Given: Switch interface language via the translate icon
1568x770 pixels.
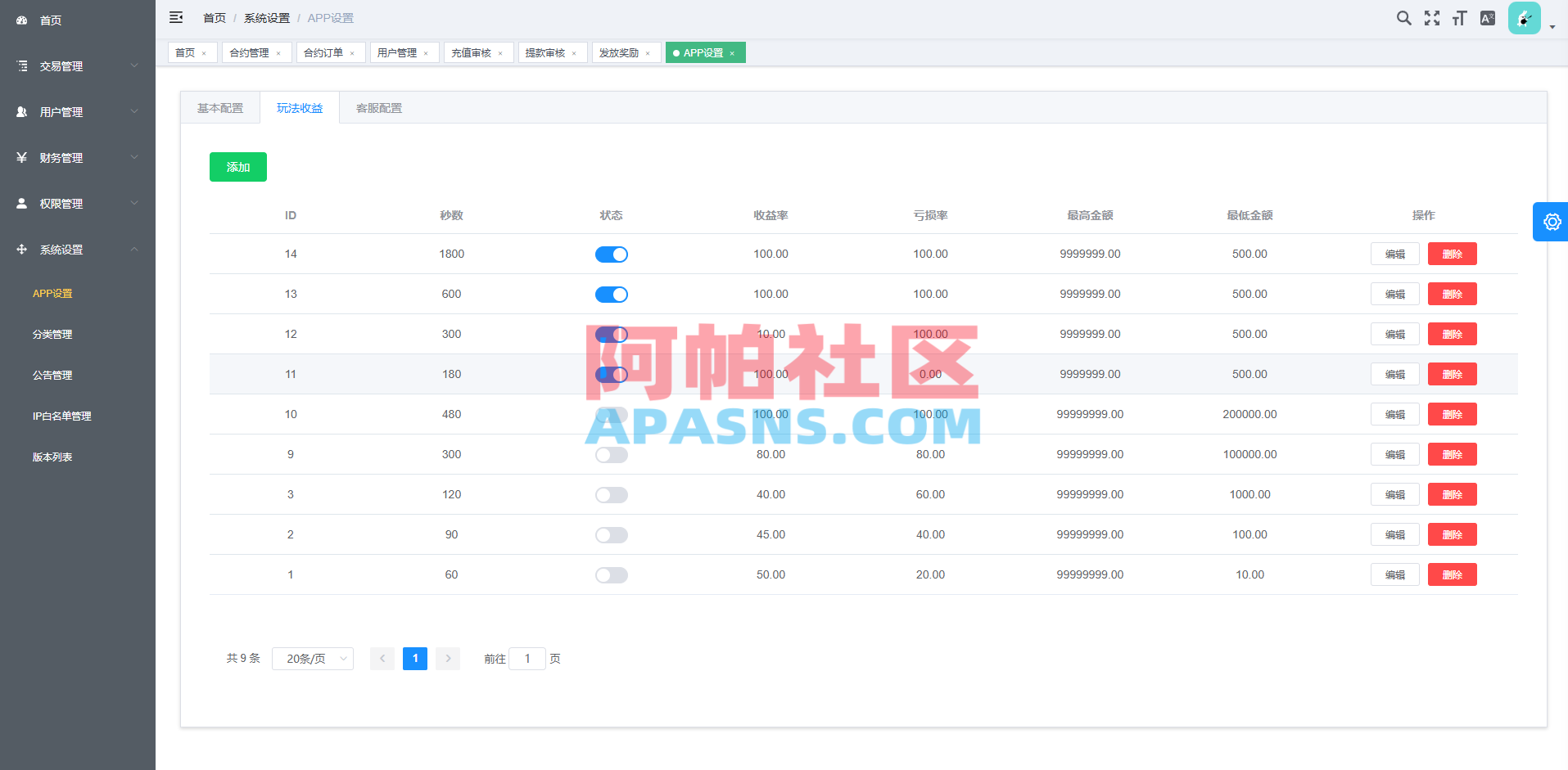Looking at the screenshot, I should (x=1487, y=17).
